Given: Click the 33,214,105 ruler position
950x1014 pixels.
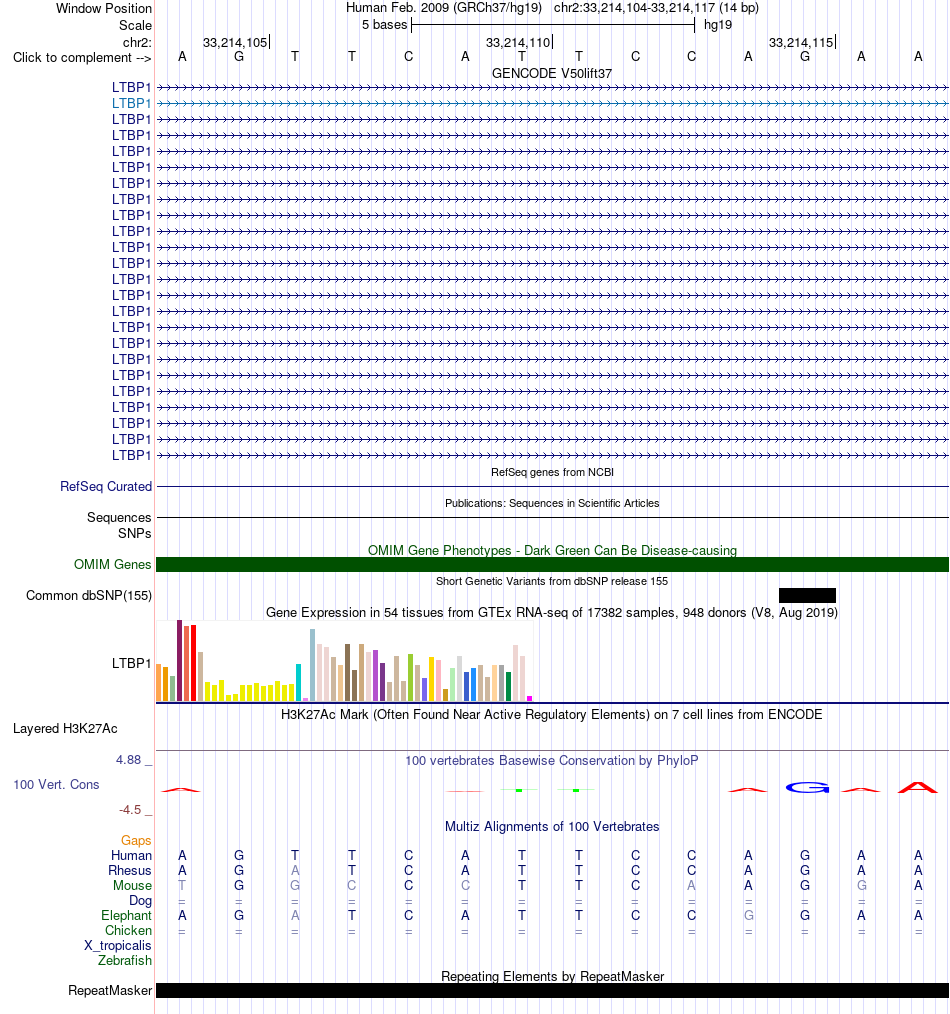Looking at the screenshot, I should tap(235, 43).
